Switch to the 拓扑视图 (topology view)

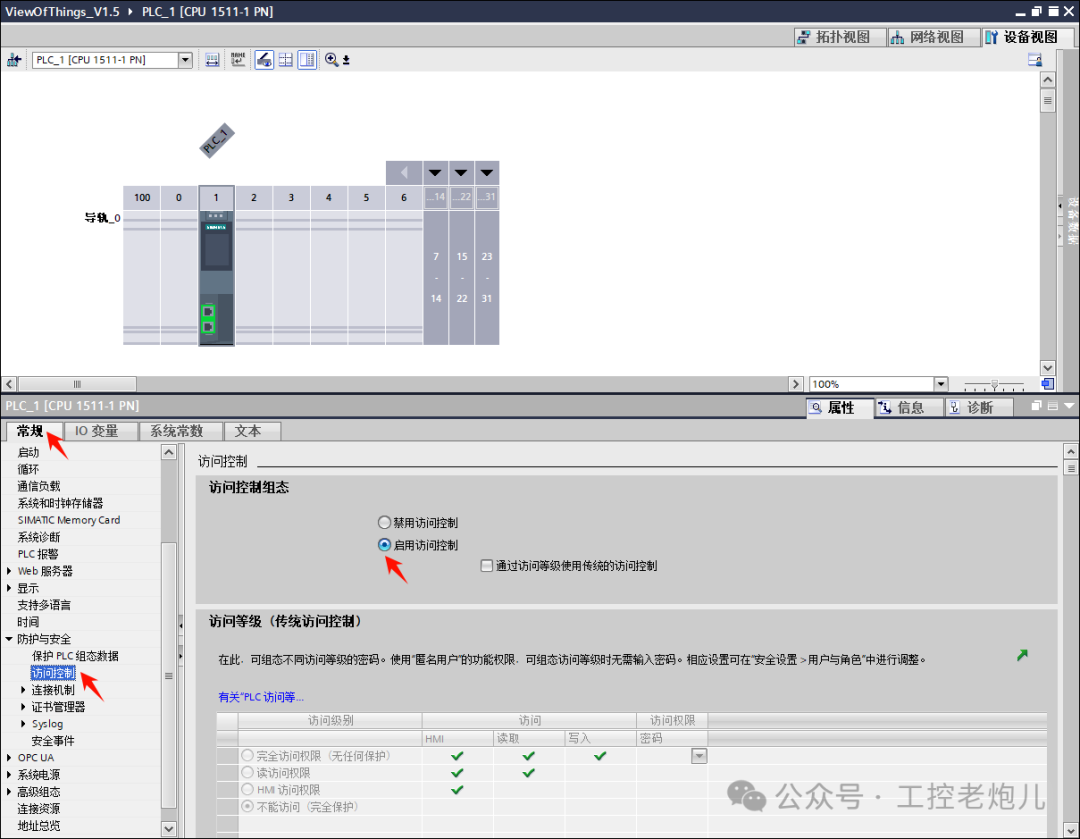(834, 36)
